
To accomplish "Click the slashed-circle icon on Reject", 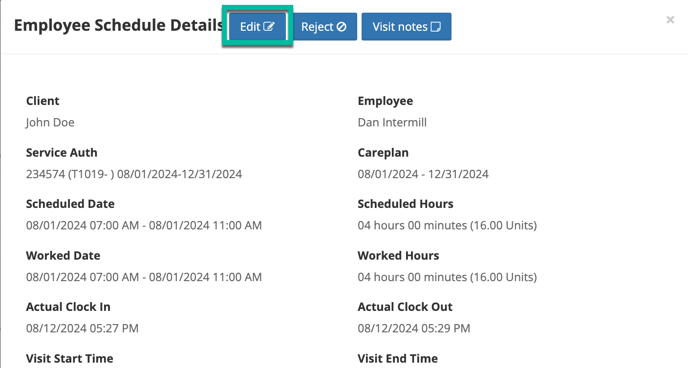I will pos(341,27).
